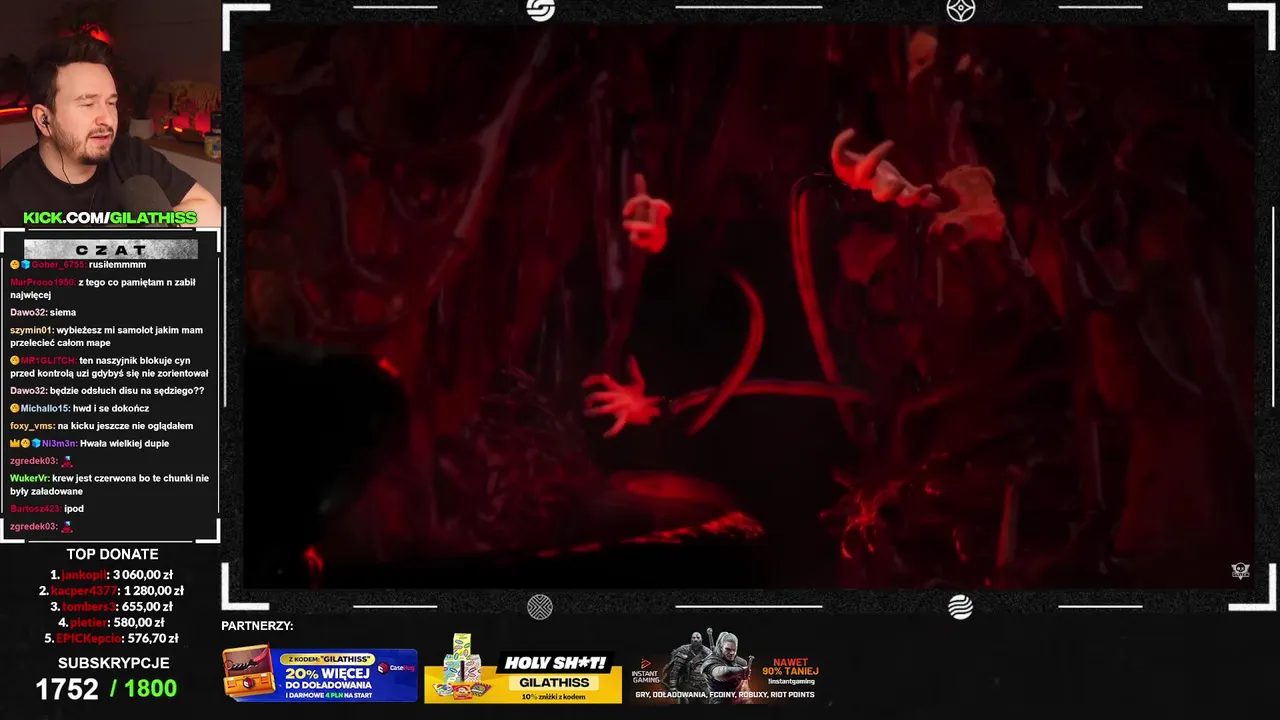The image size is (1280, 720).
Task: Click the KICK.COM/GILATHISS channel link
Action: (x=110, y=218)
